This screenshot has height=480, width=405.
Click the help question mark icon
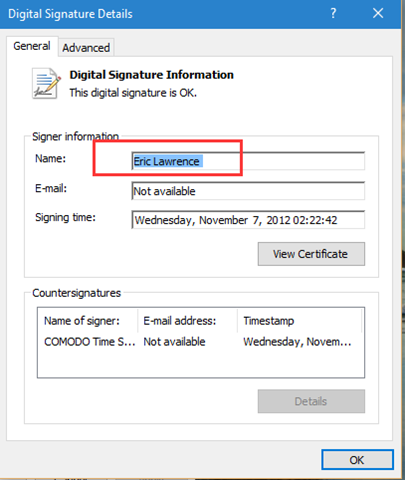click(x=333, y=13)
